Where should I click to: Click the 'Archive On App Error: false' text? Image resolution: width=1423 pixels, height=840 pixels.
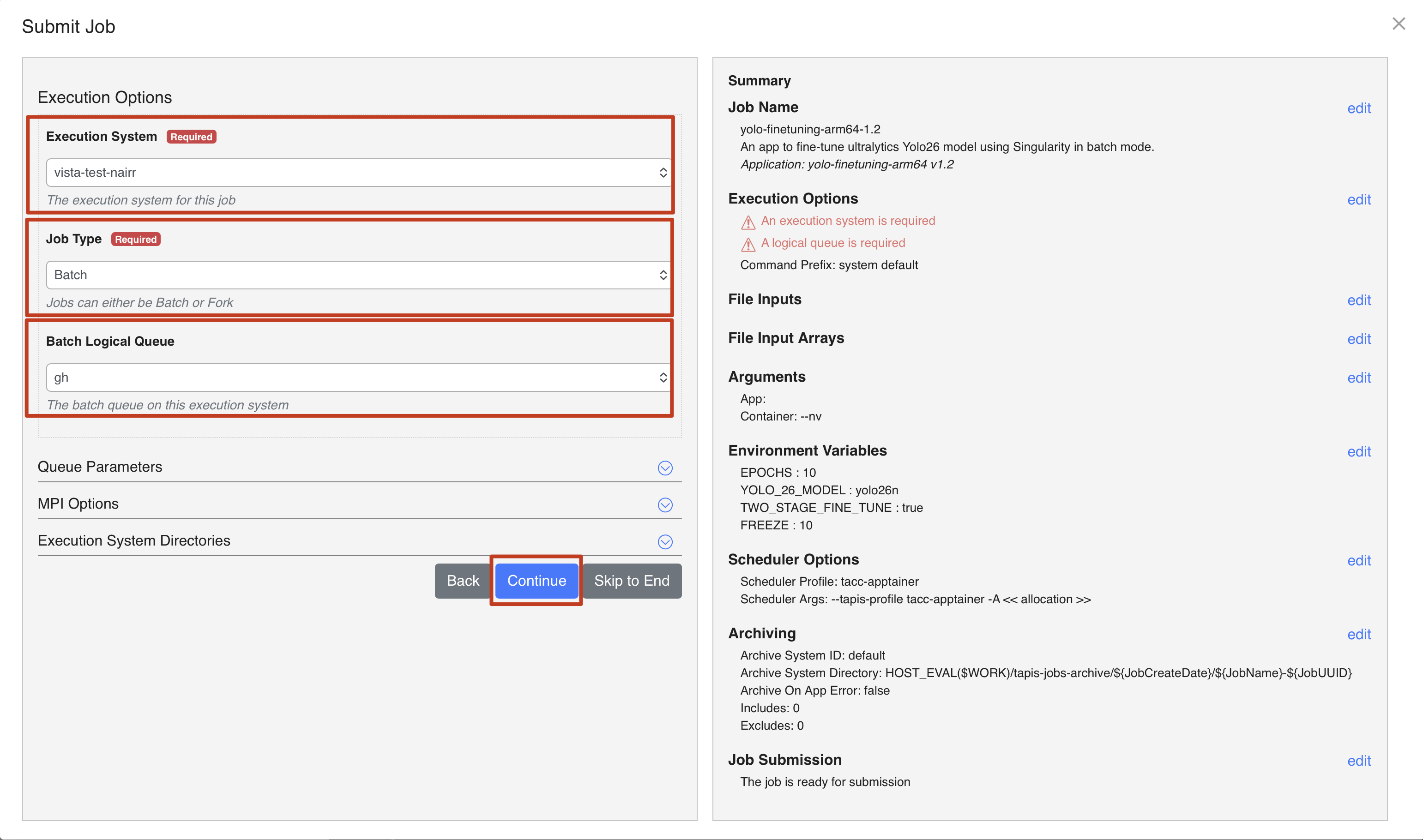pos(814,690)
